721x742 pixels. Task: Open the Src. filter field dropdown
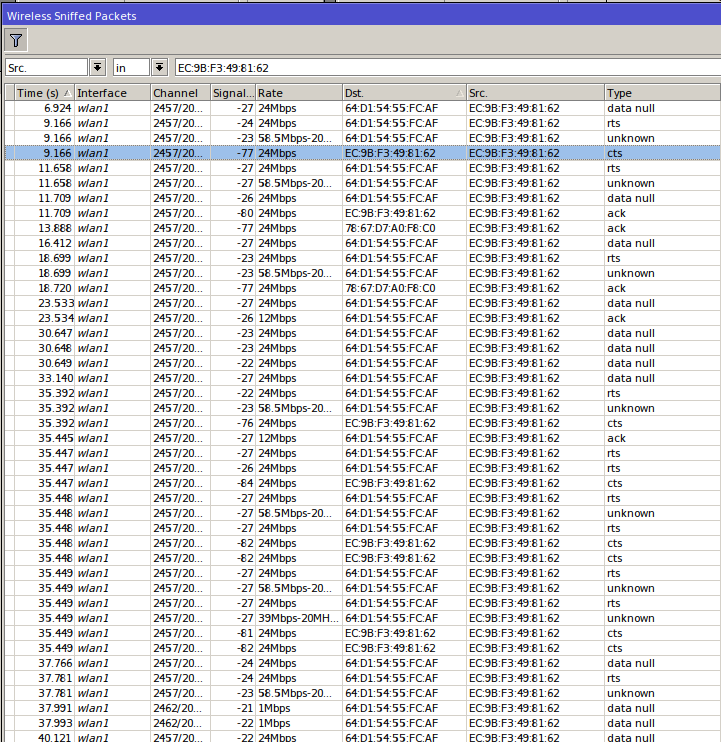tap(97, 68)
